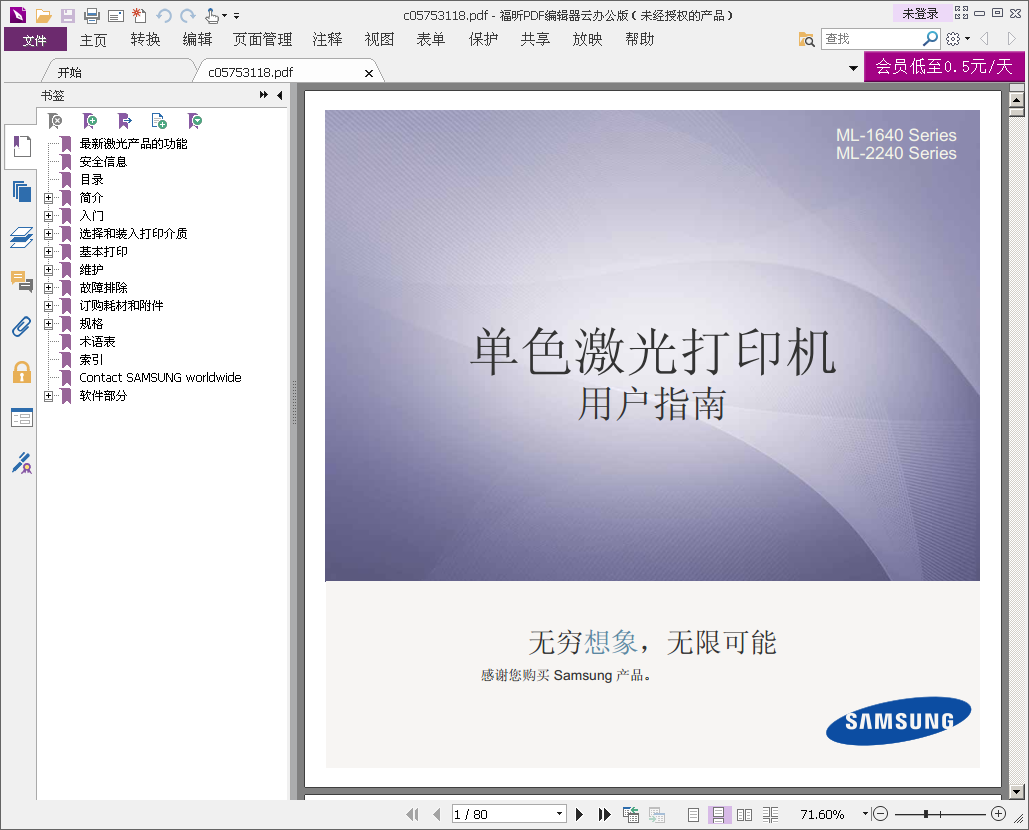Print the document via printer icon
Image resolution: width=1029 pixels, height=830 pixels.
[92, 15]
